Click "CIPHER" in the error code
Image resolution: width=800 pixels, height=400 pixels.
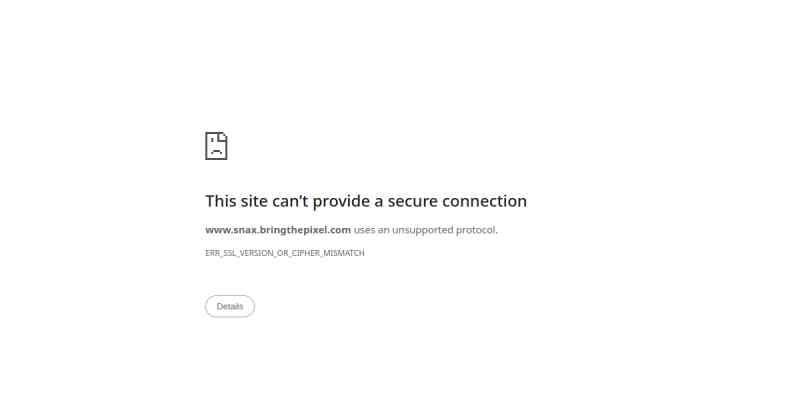pos(305,253)
